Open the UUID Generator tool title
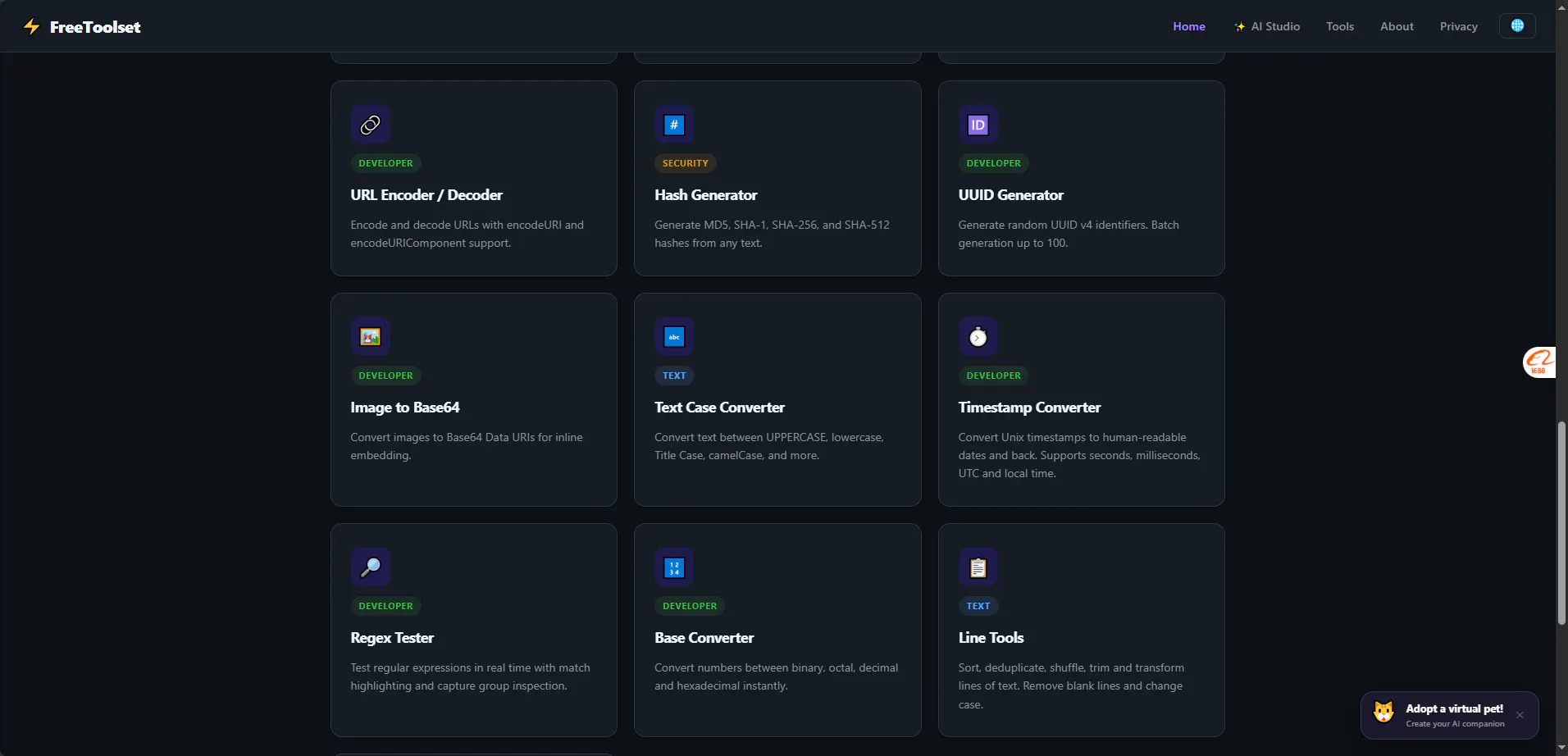The width and height of the screenshot is (1568, 756). pos(1011,195)
